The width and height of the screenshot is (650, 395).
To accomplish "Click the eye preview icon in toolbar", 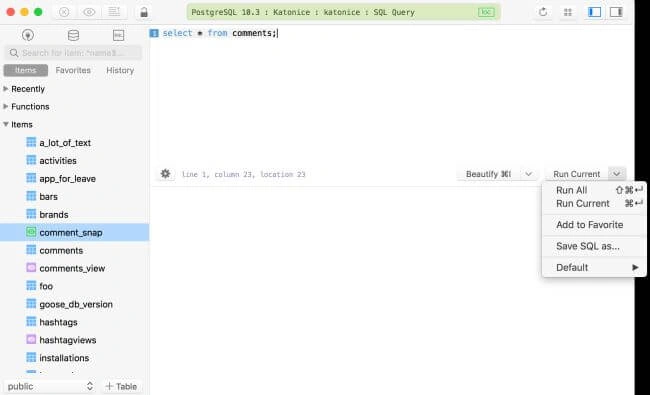I will pyautogui.click(x=89, y=12).
